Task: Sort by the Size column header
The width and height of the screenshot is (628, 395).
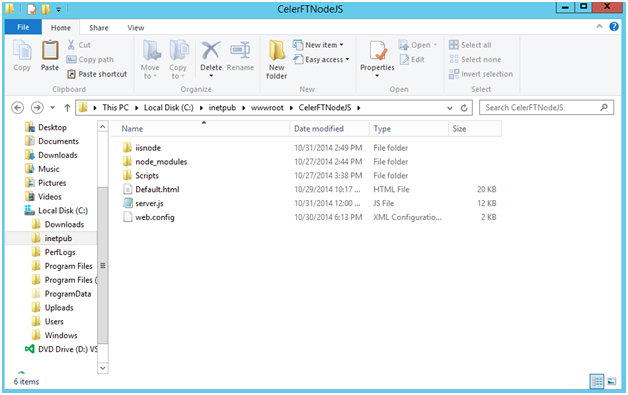Action: [x=475, y=129]
